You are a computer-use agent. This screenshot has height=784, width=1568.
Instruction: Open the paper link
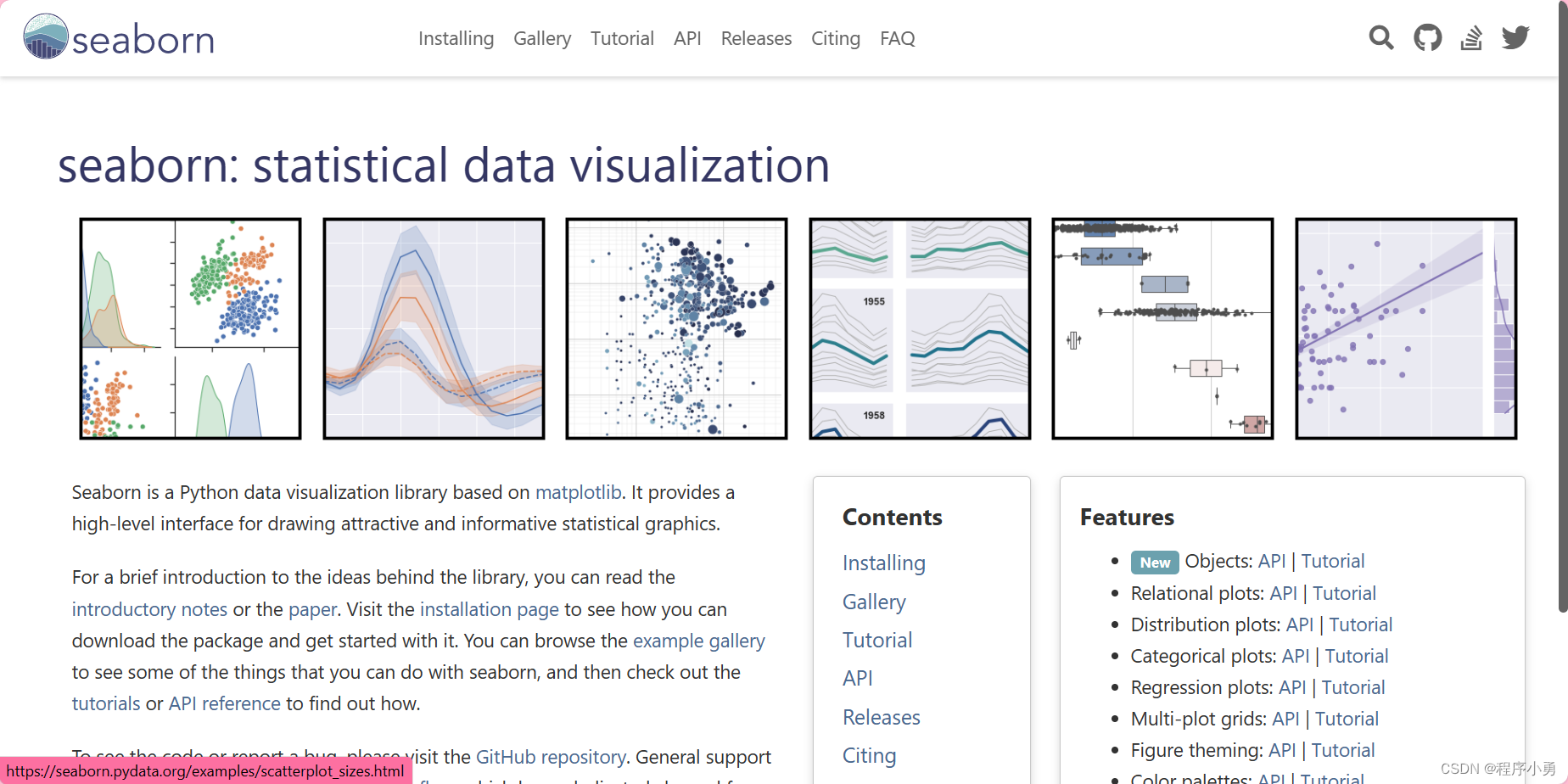click(x=312, y=609)
